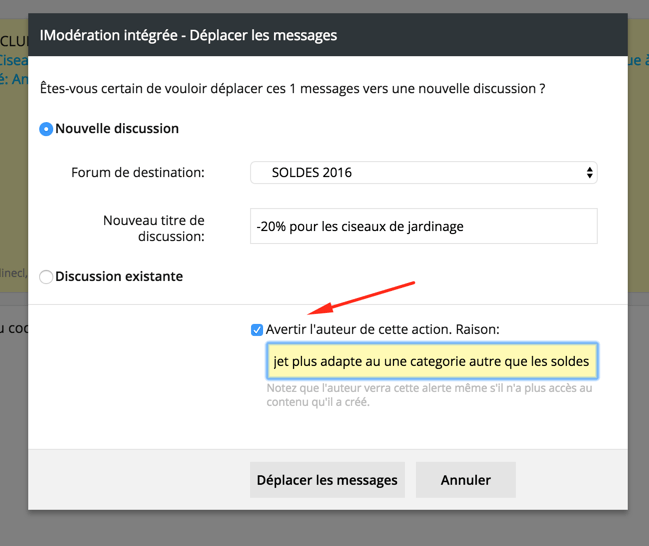
Task: Choose the "Discussion existante" radio button
Action: click(x=46, y=277)
